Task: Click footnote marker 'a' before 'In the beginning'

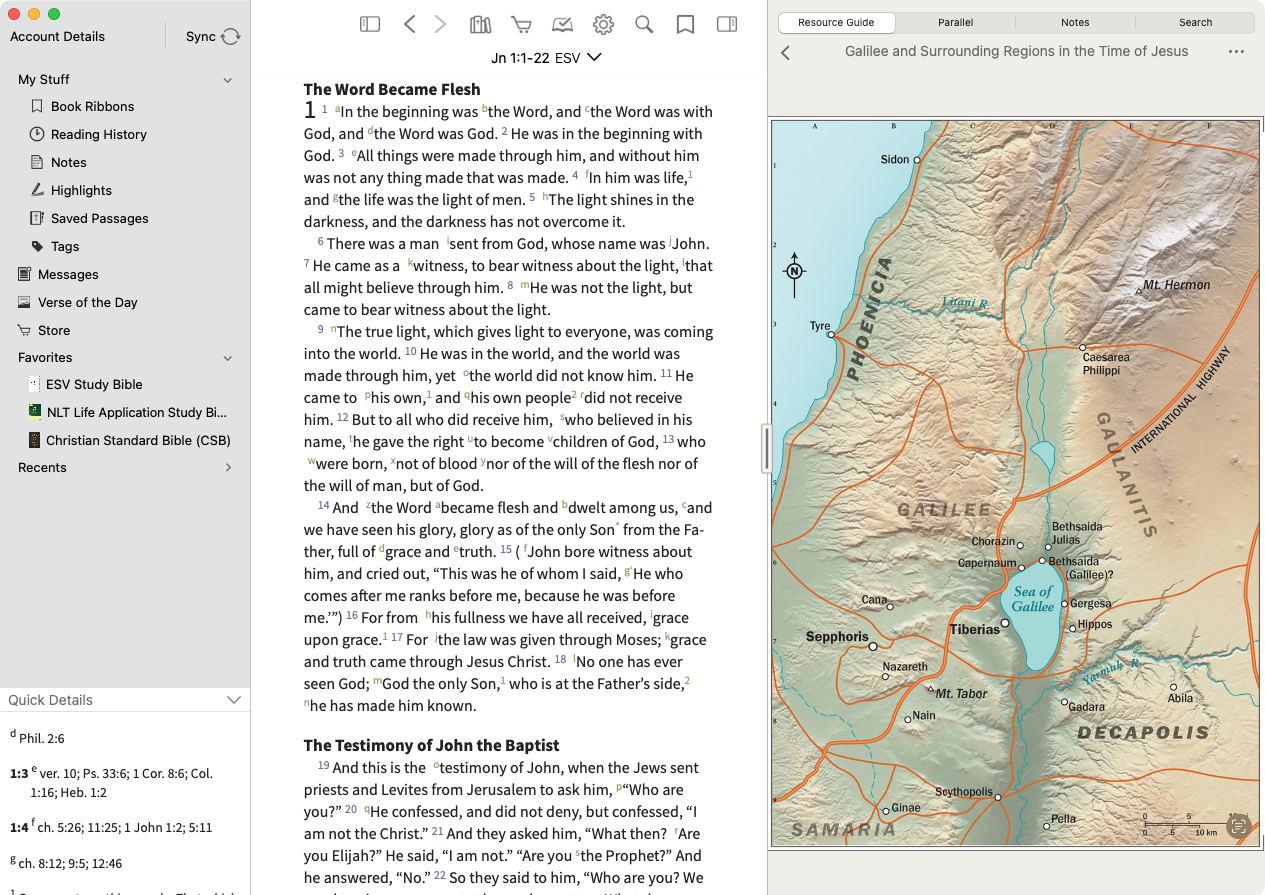Action: click(x=337, y=109)
